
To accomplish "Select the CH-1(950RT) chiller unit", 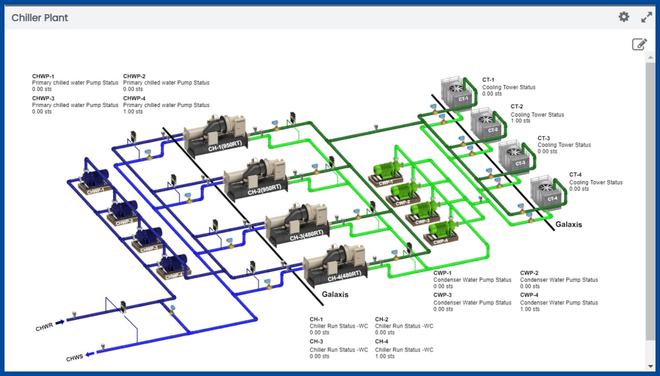I will coord(216,135).
